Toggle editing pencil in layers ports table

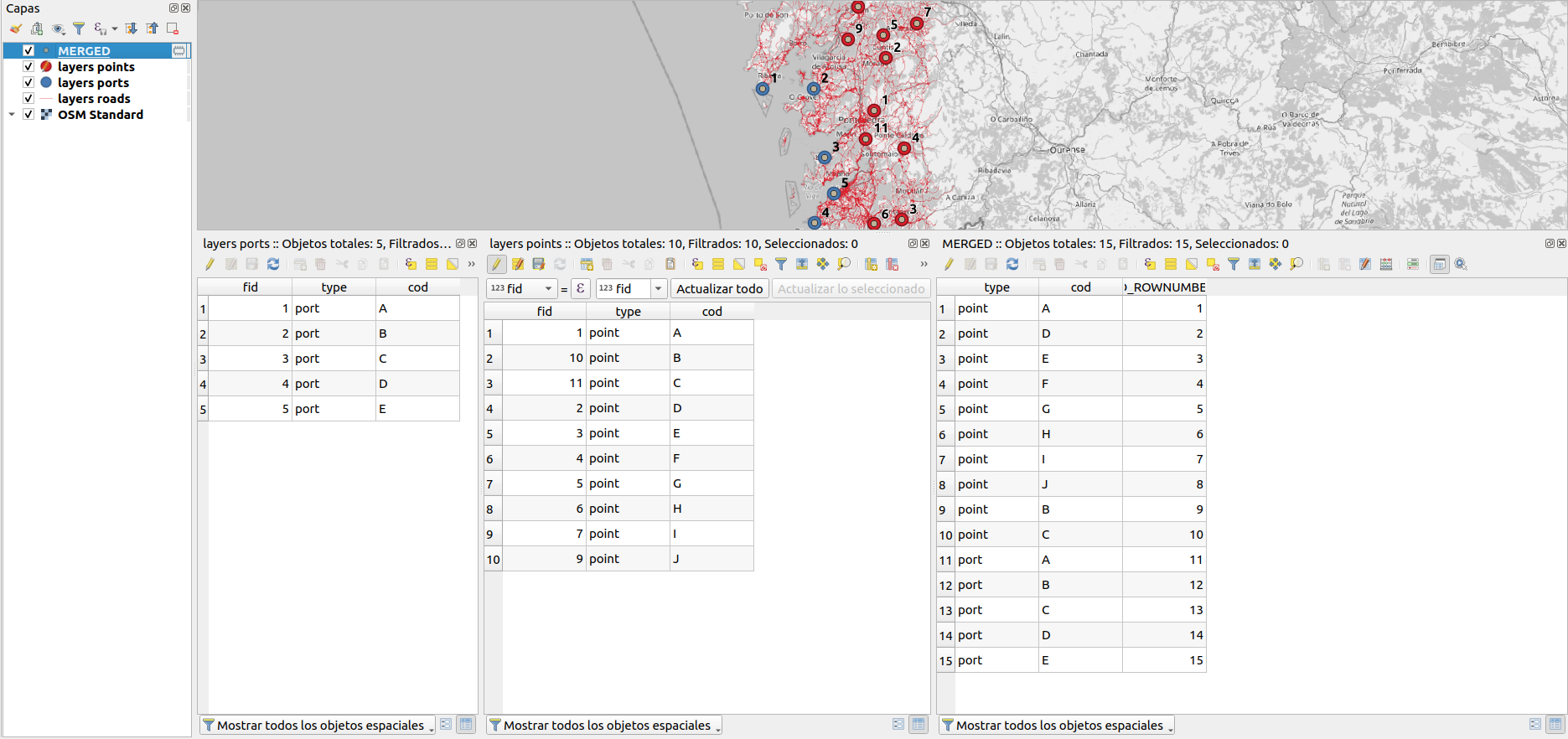tap(210, 264)
